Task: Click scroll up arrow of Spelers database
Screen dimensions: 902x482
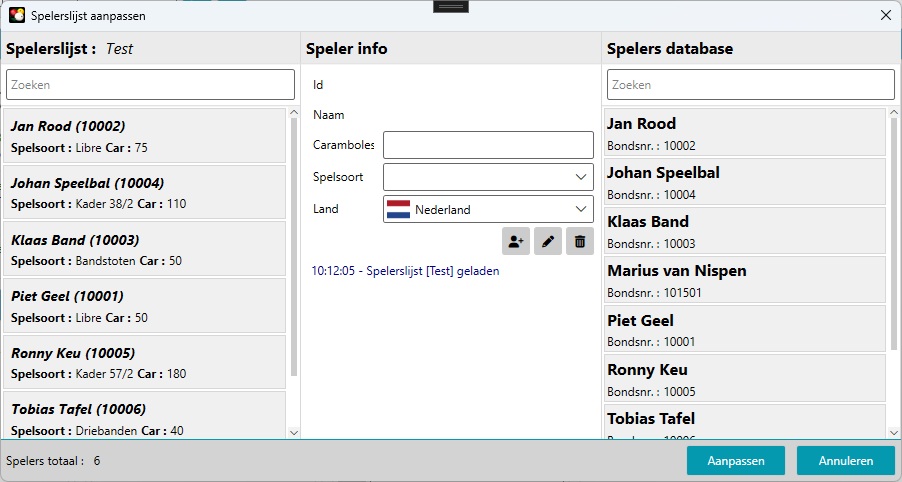Action: [x=893, y=114]
